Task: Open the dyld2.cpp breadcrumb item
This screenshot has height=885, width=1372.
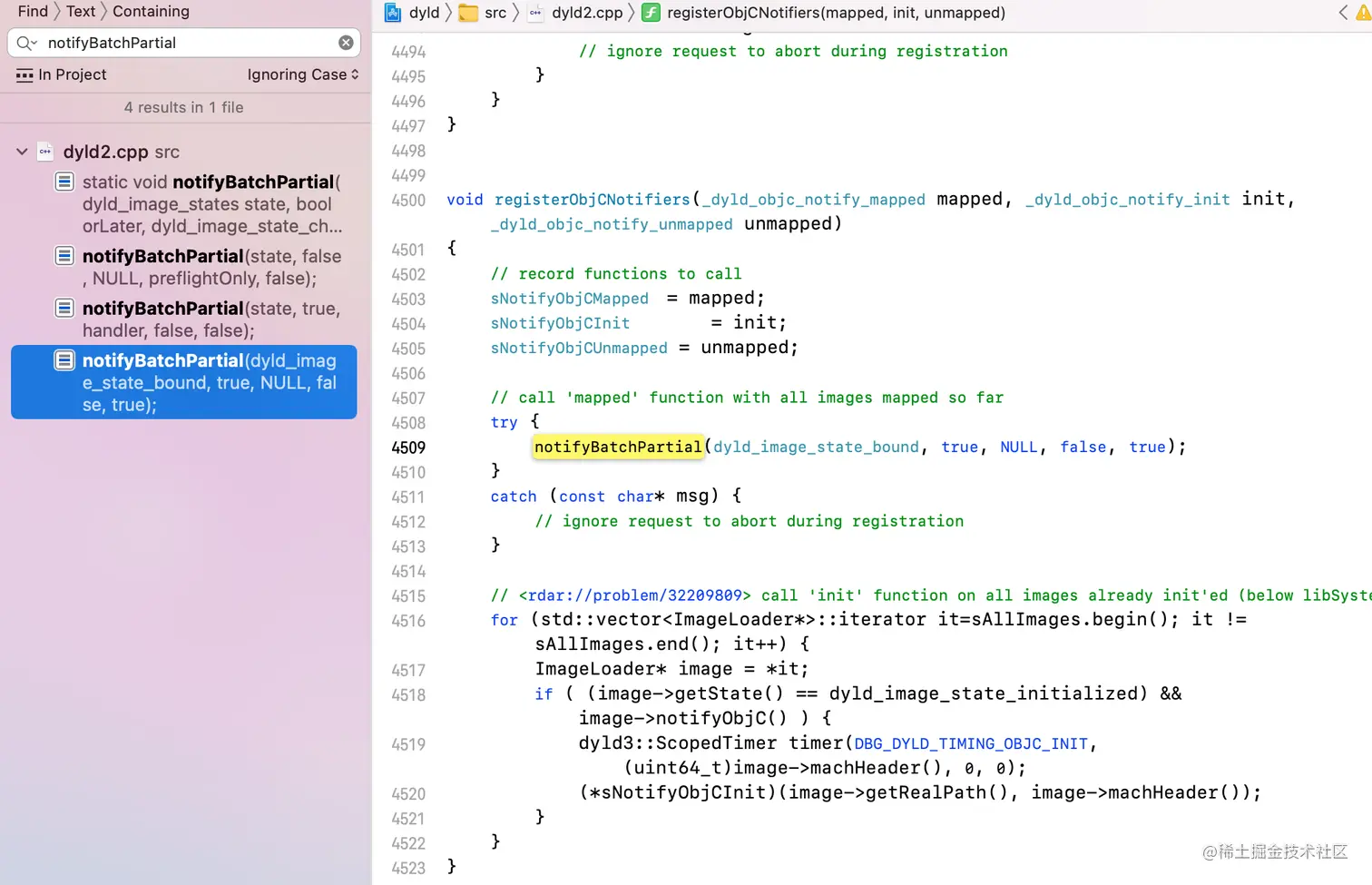Action: (587, 13)
